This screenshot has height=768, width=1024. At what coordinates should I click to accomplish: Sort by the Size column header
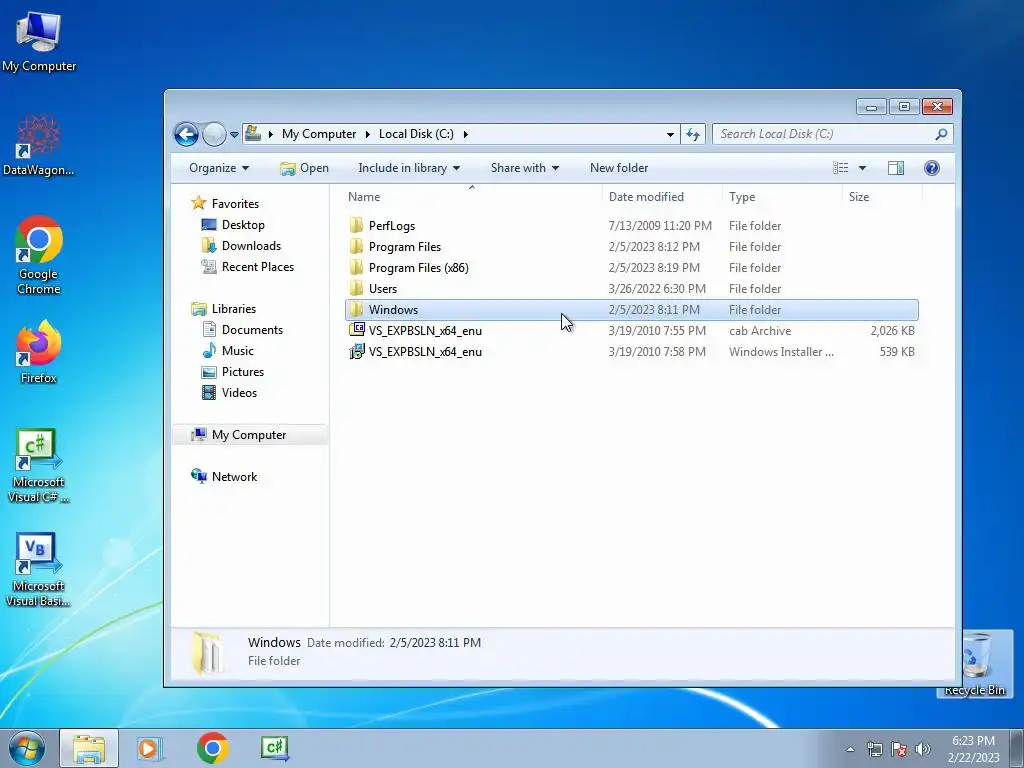(882, 197)
